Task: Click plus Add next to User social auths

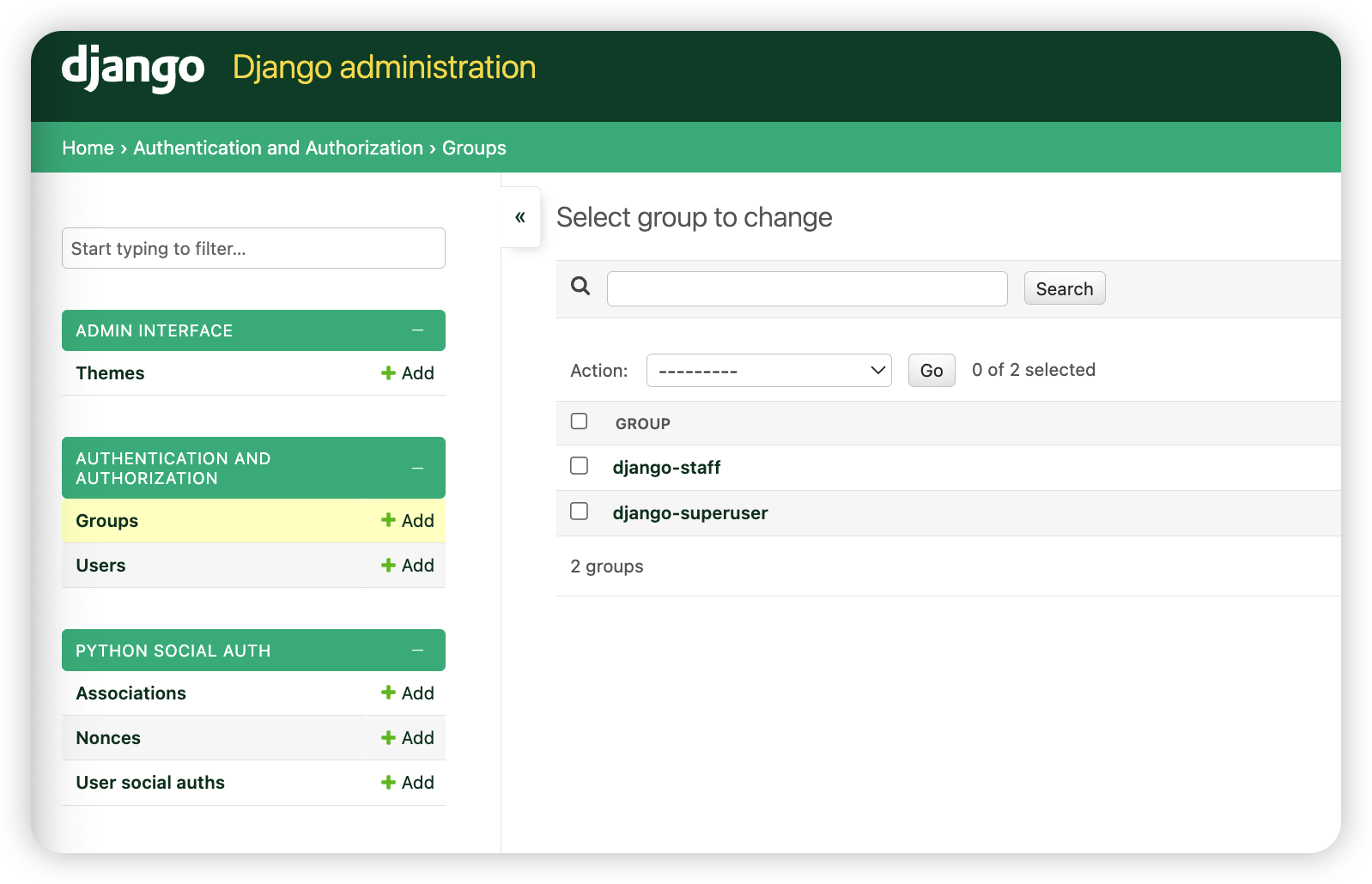Action: tap(408, 783)
